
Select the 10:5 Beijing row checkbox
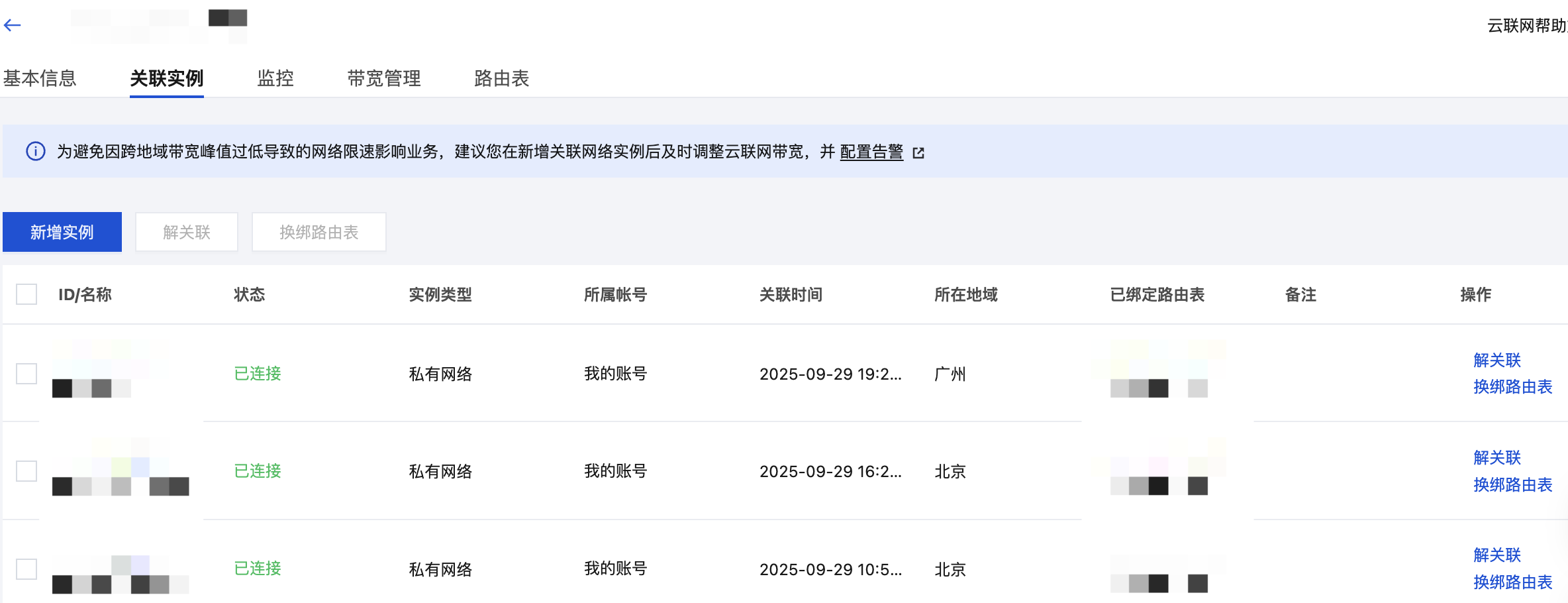[26, 569]
